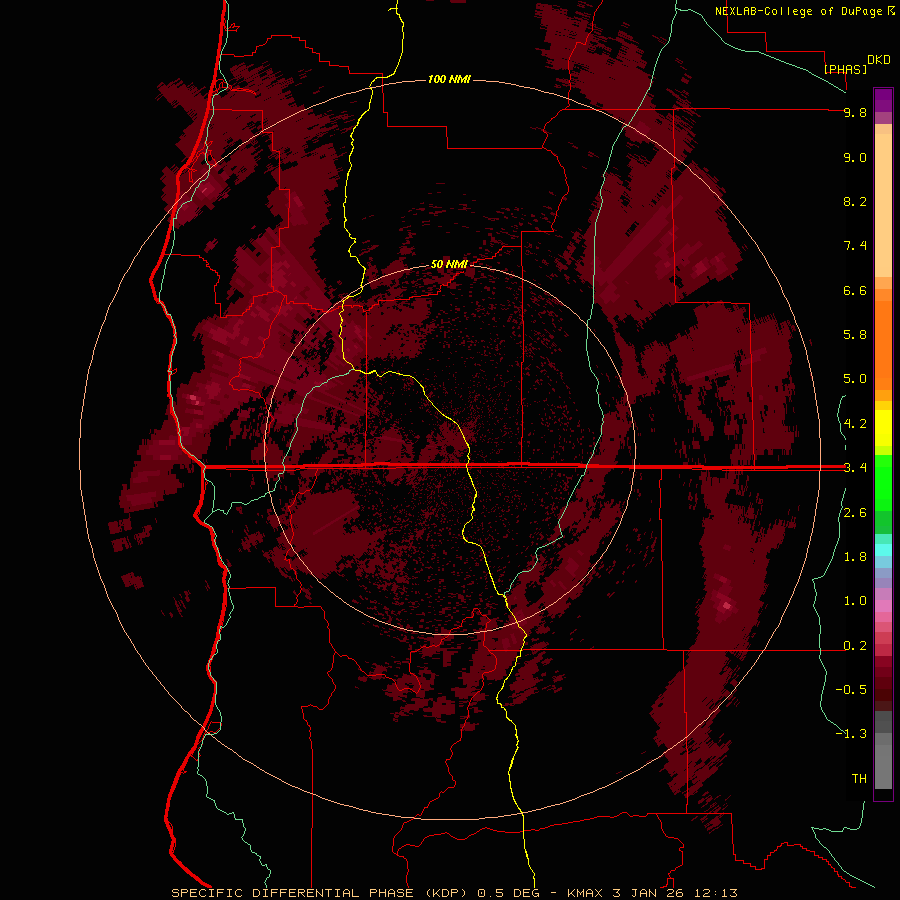The image size is (900, 900).
Task: Pick the purple segment of the color bar
Action: 883,100
